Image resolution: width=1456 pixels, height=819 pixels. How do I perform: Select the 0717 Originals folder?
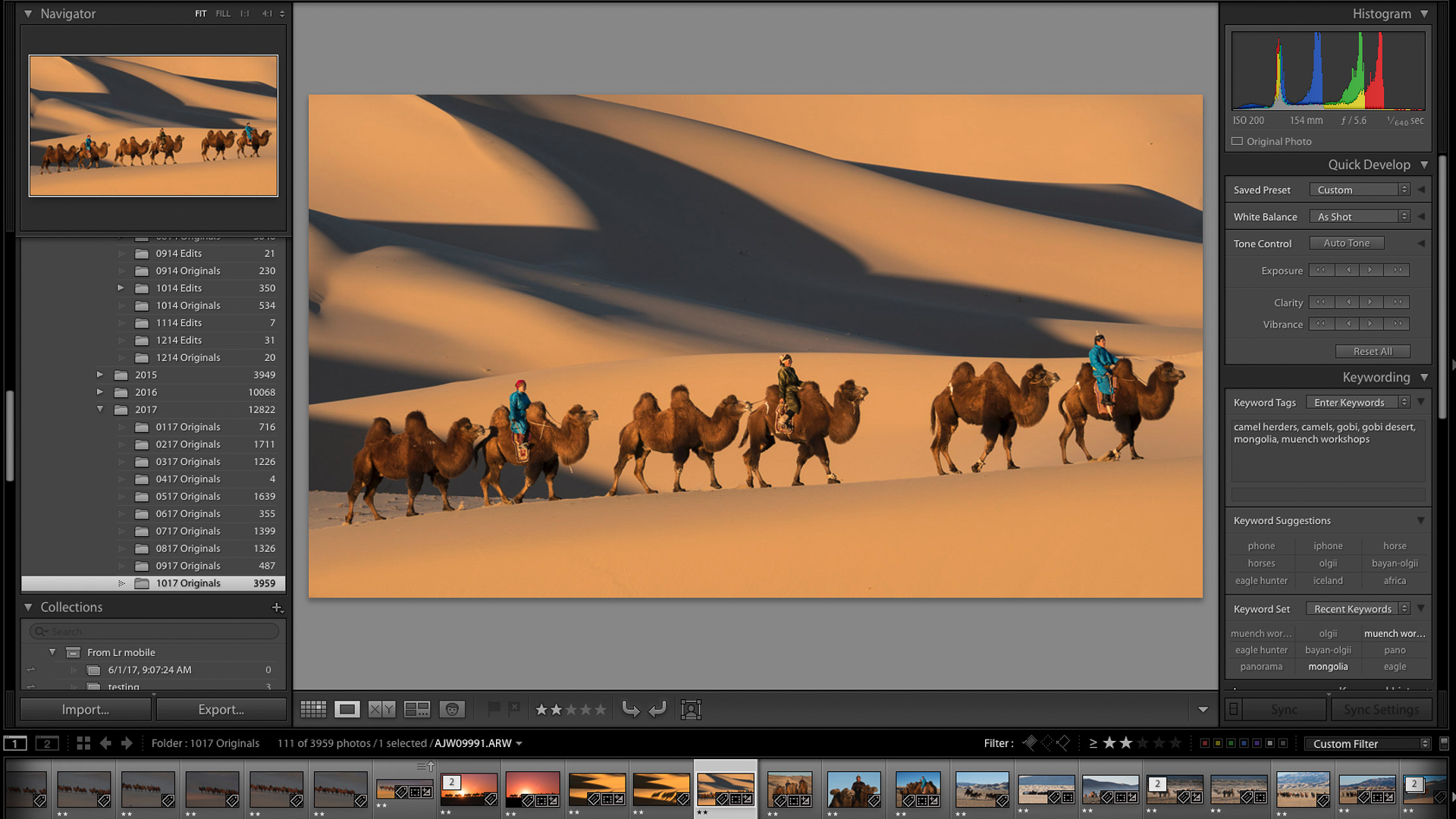tap(188, 531)
